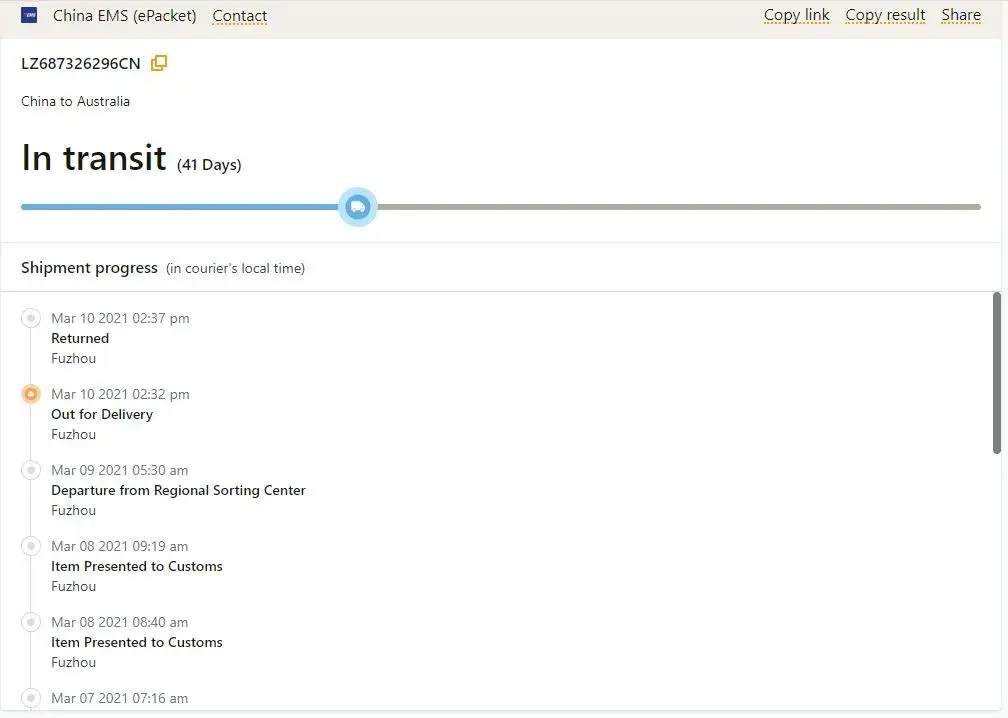Click the In transit status heading
Viewport: 1008px width, 718px height.
[94, 158]
